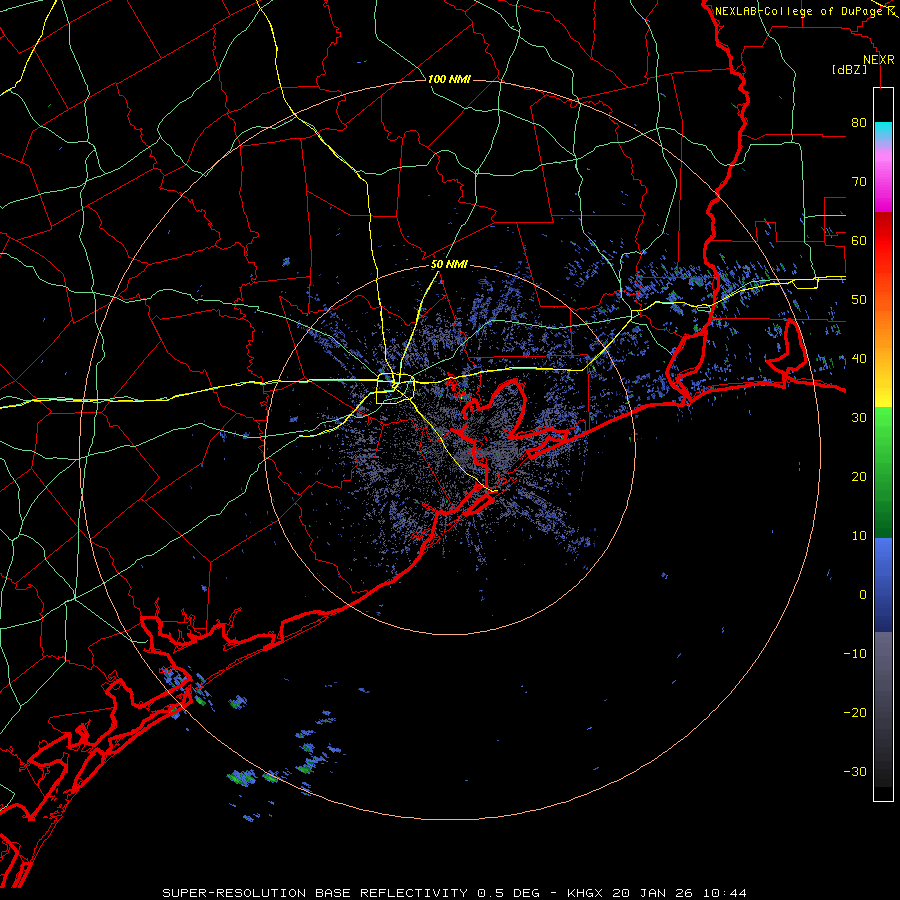Click the 20 dBZ scale value
The width and height of the screenshot is (900, 900).
pos(859,477)
